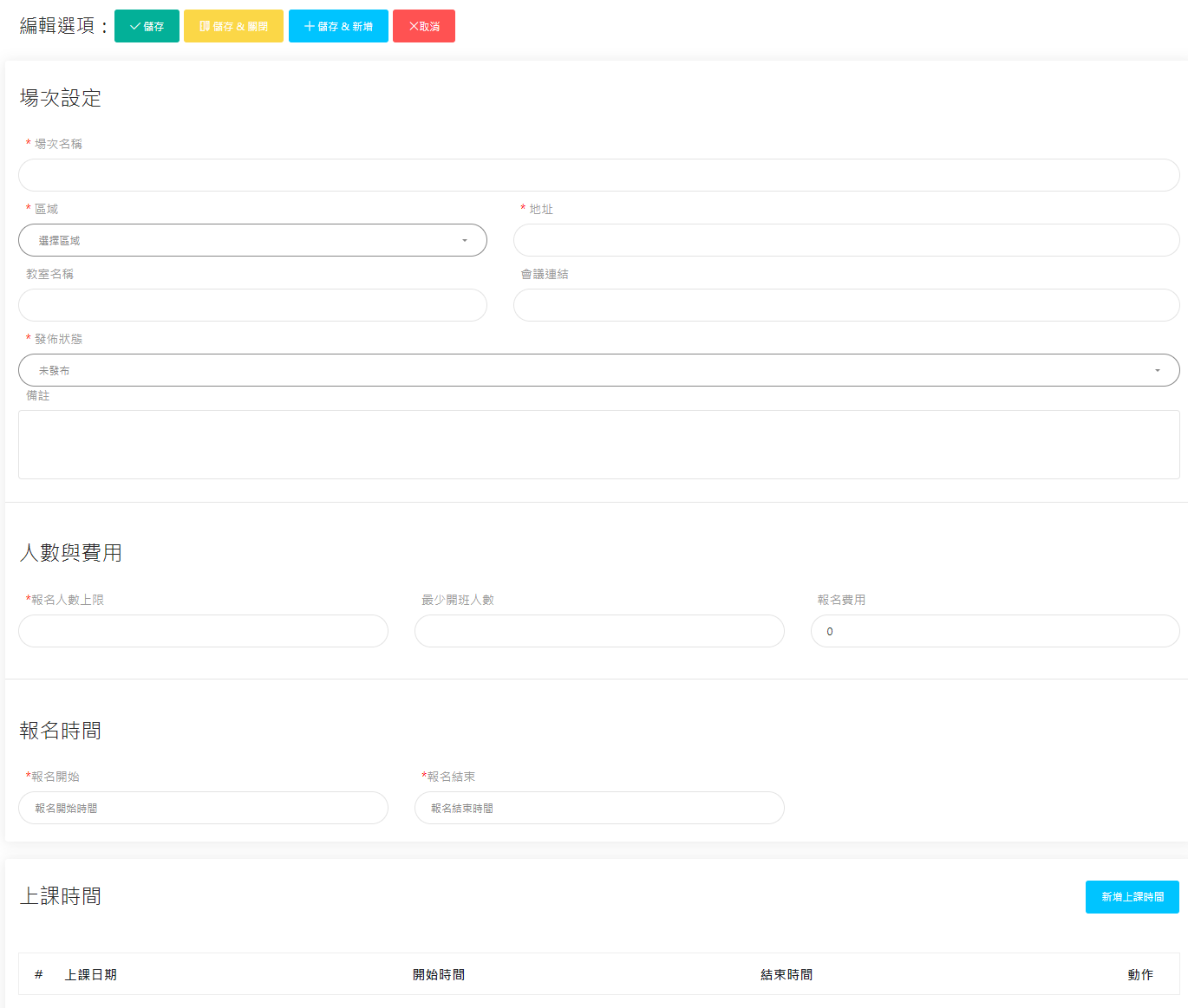
Task: Open the 報名結束時間 date picker field
Action: [599, 808]
